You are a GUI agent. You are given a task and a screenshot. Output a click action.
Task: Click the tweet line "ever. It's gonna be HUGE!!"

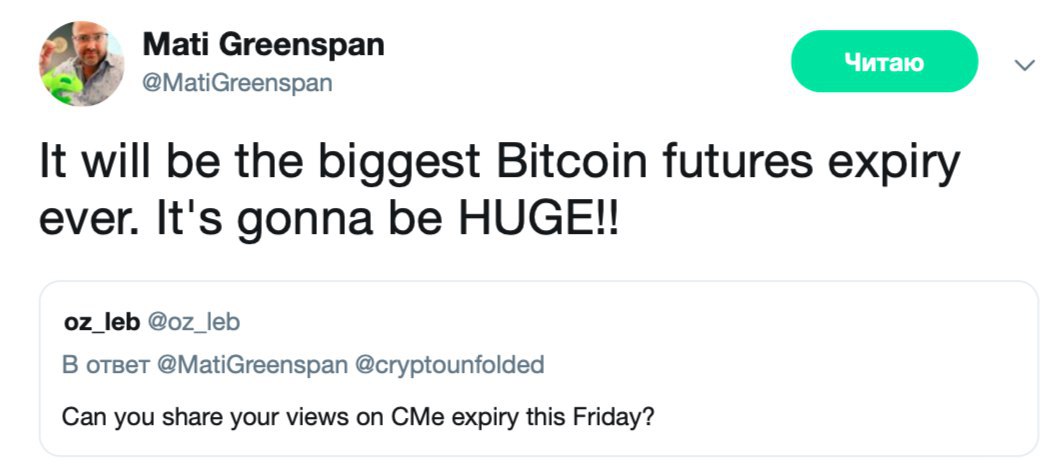[330, 217]
